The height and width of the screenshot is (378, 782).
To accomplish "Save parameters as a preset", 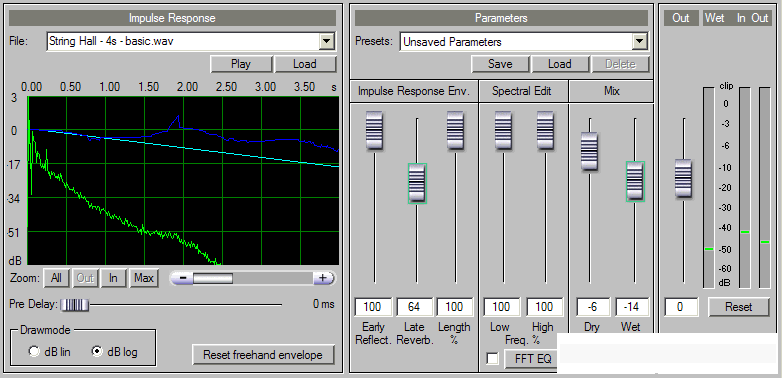I will click(500, 64).
